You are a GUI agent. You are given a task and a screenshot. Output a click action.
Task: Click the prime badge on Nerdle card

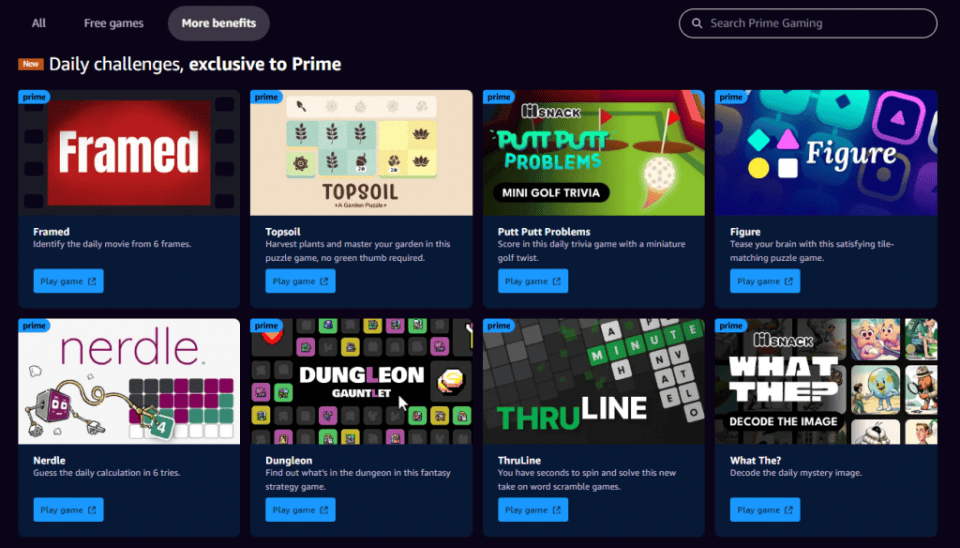34,325
